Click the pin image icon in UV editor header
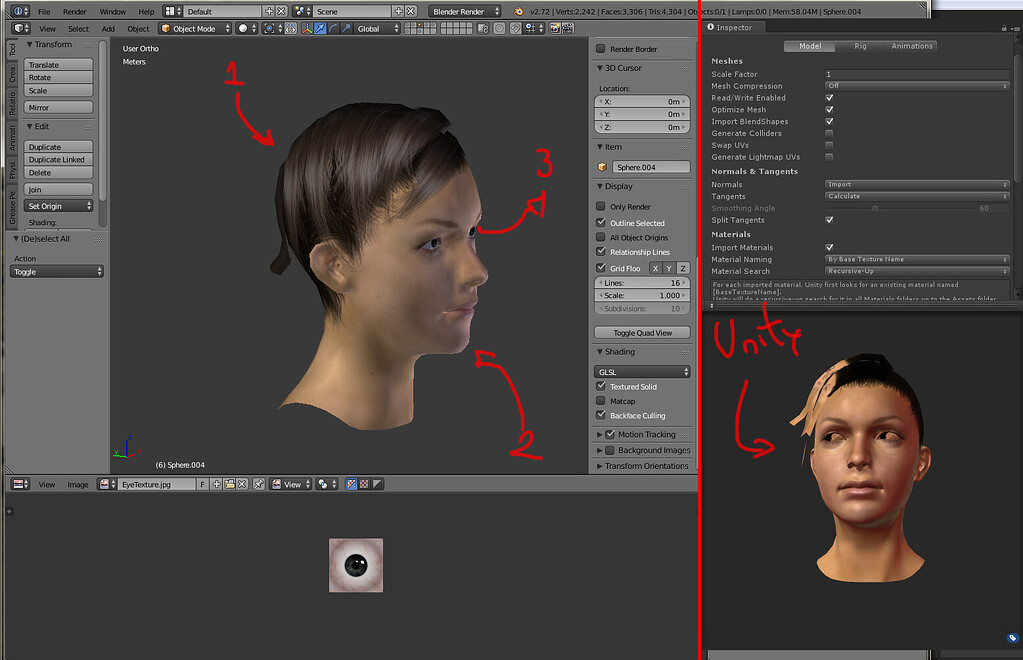The width and height of the screenshot is (1023, 660). click(258, 484)
